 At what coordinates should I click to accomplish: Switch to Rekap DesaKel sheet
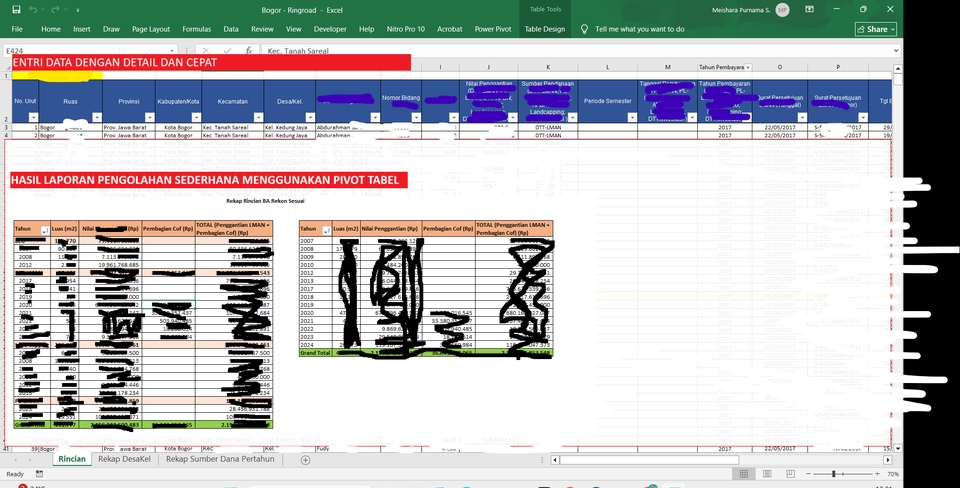click(124, 459)
